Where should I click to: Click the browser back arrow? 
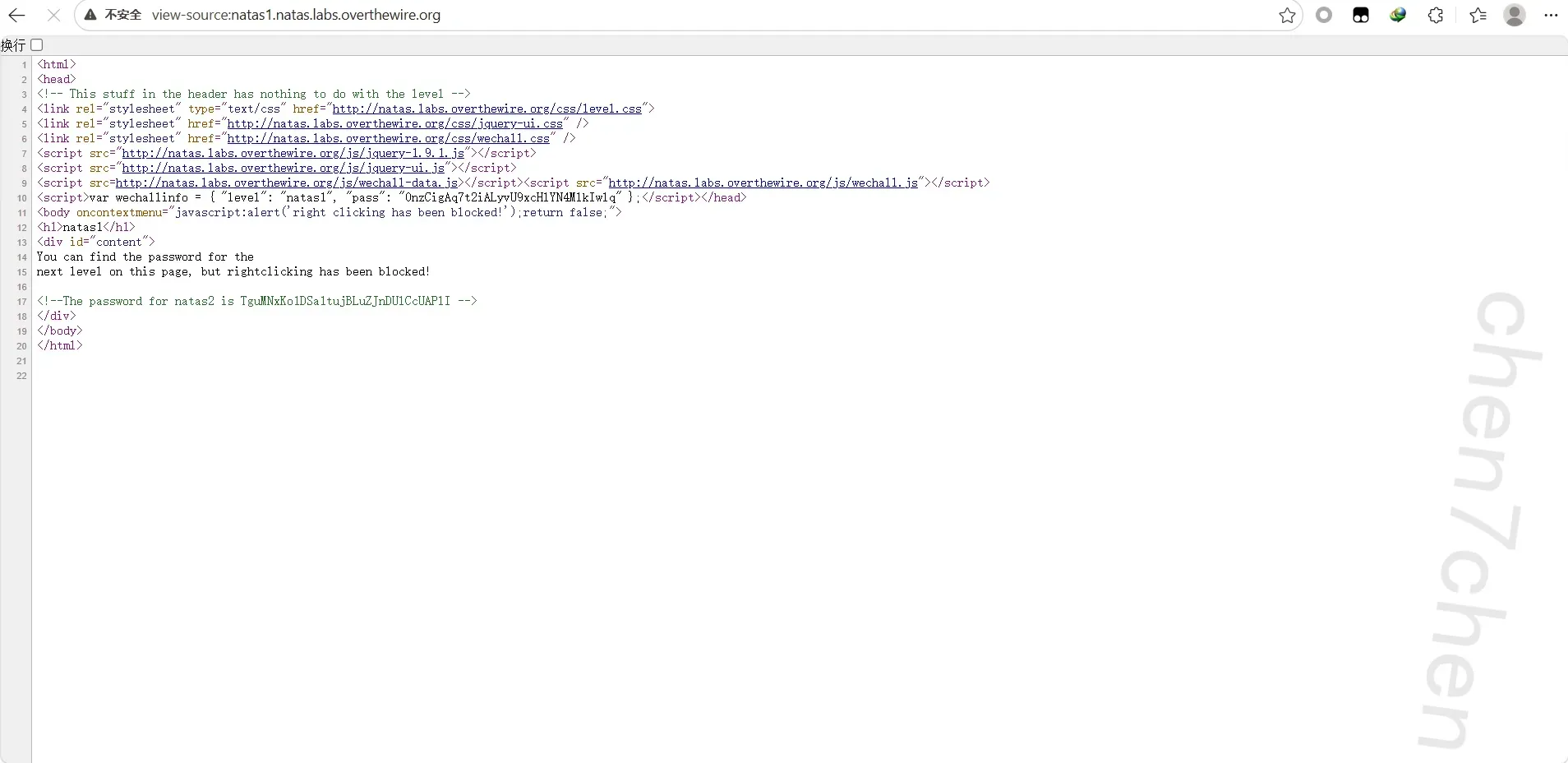point(16,15)
